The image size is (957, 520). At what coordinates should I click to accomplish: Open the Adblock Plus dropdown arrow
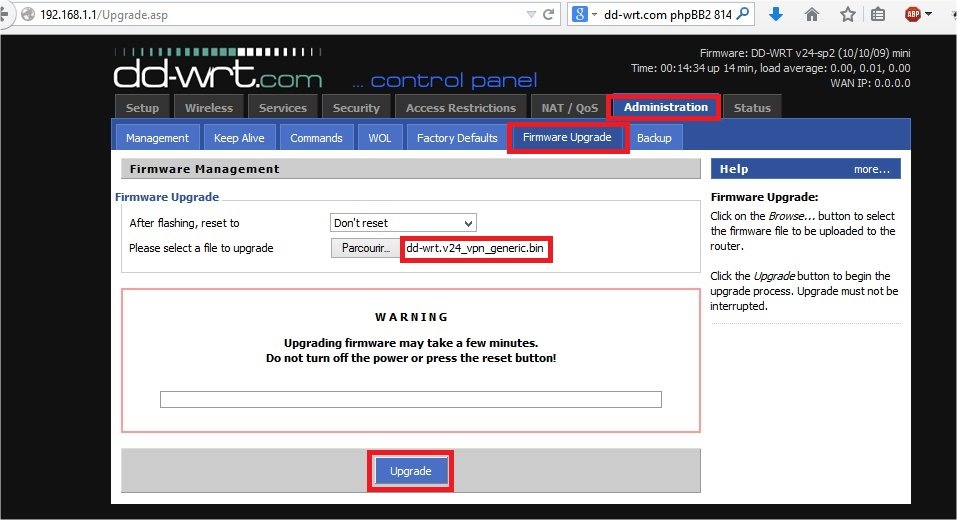(x=929, y=15)
